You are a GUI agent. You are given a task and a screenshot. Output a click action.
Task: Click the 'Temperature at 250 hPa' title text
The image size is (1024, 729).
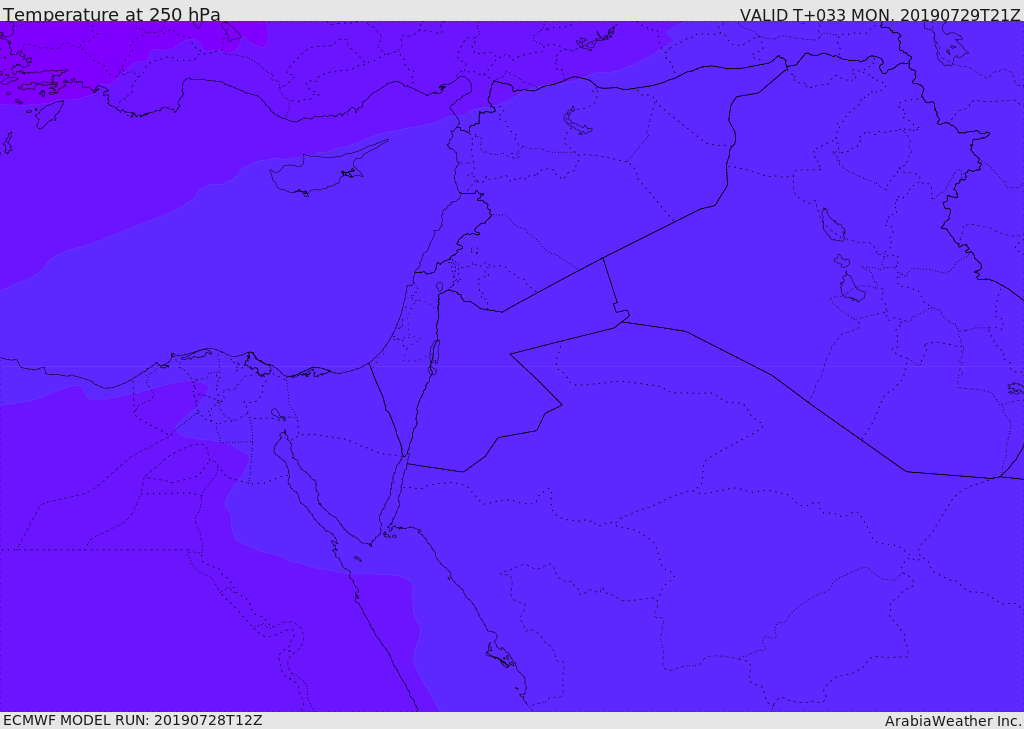coord(112,14)
